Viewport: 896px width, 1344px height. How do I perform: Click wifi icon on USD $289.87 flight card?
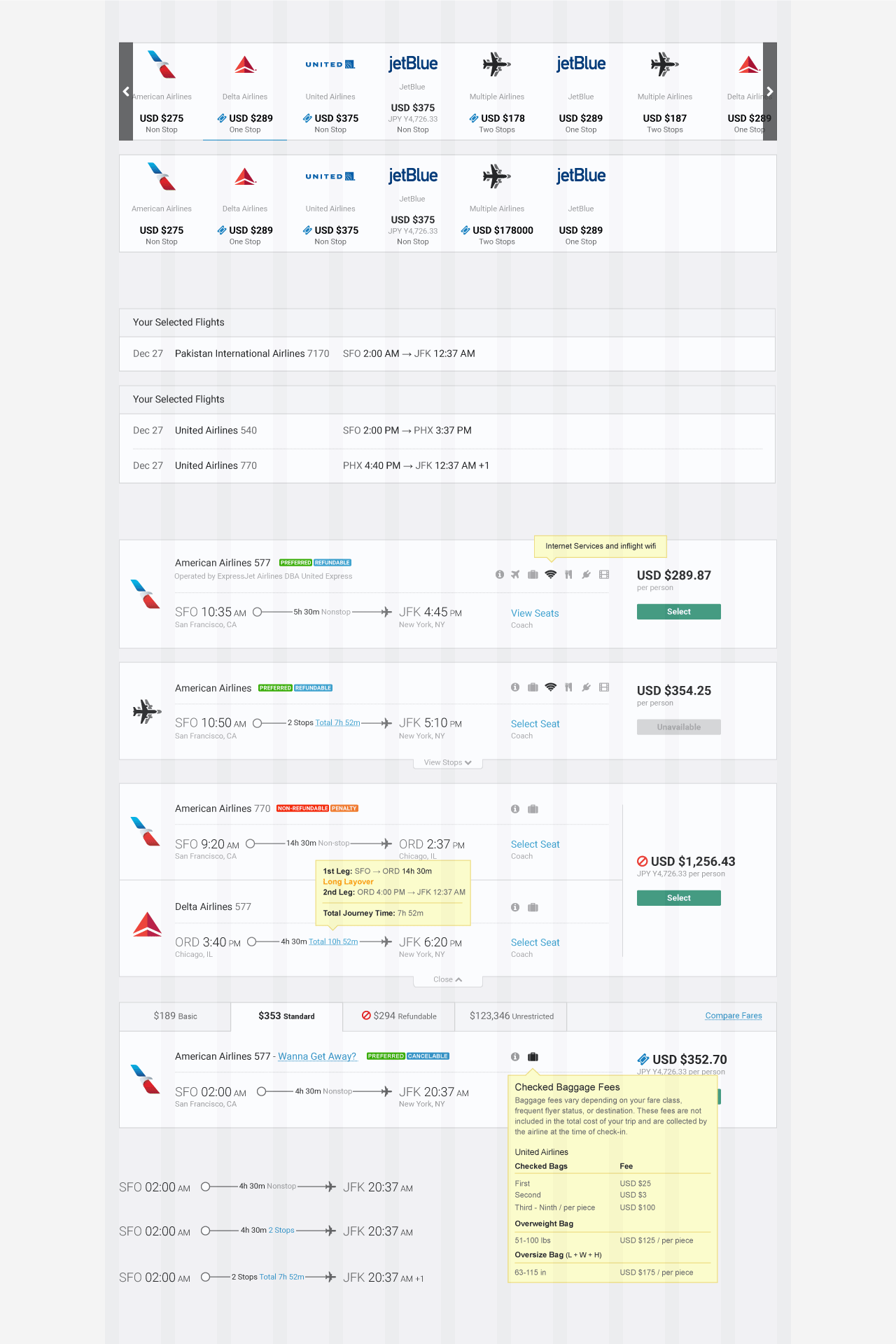[x=551, y=575]
